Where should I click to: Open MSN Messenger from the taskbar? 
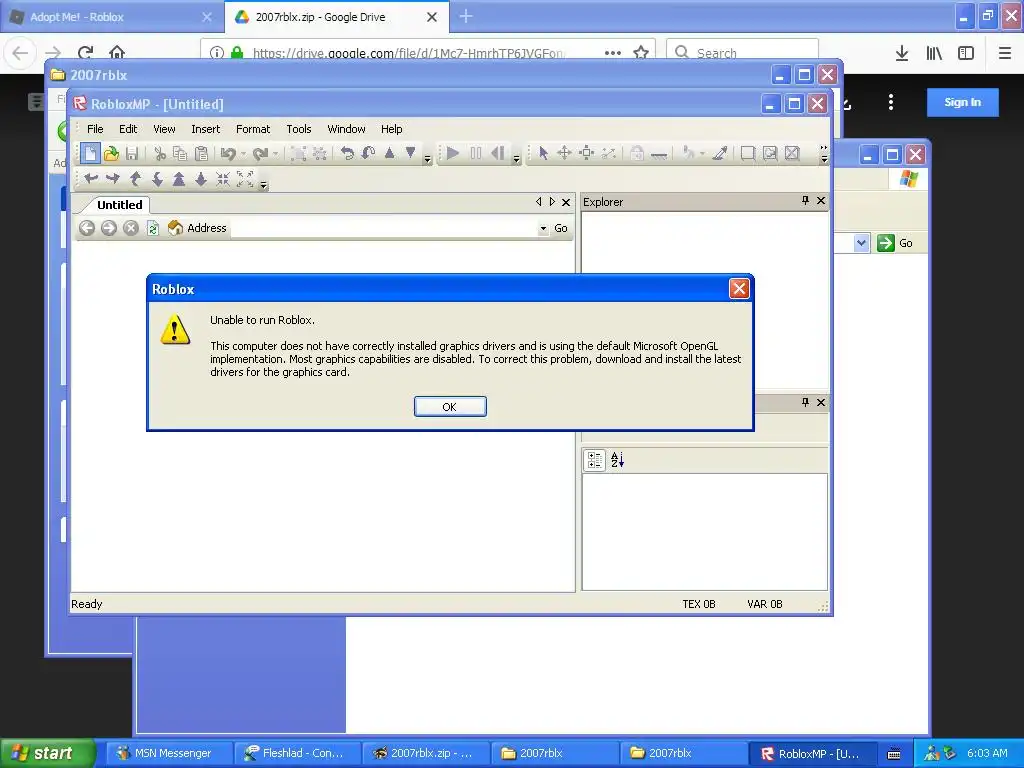tap(168, 753)
